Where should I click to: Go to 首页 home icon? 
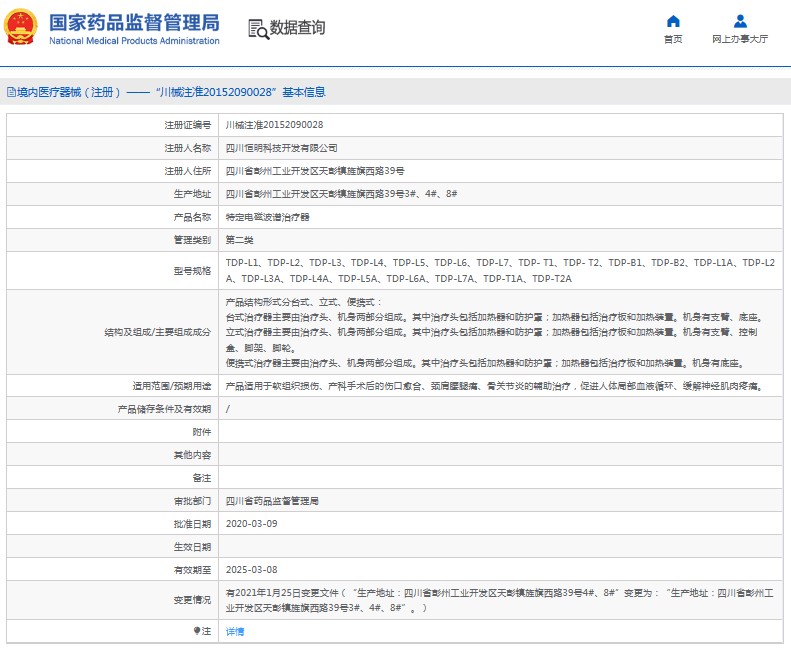[x=673, y=21]
